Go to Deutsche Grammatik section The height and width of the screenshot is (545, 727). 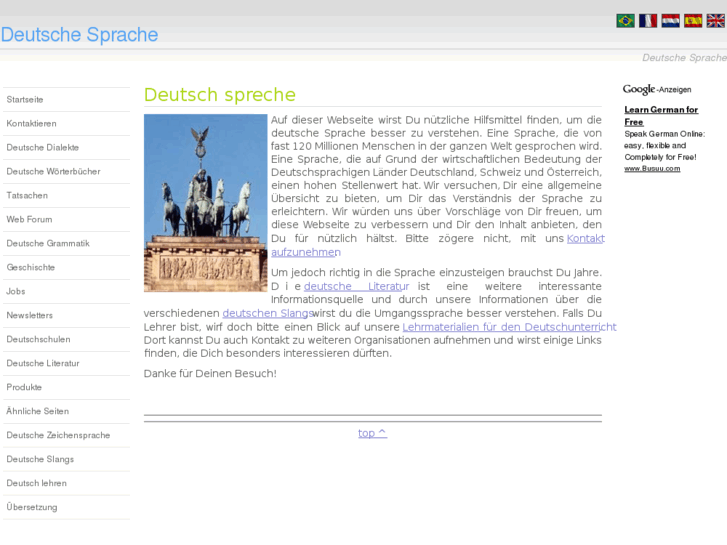(66, 244)
